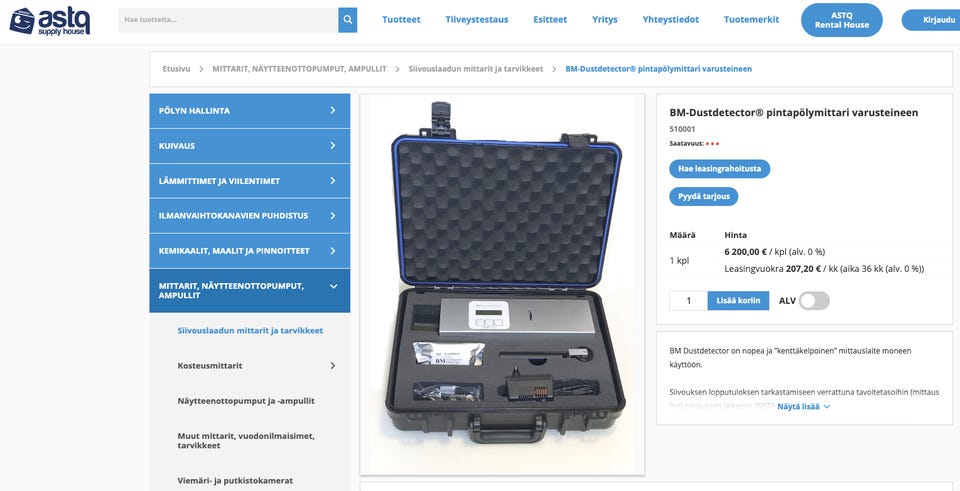Screen dimensions: 960x491
Task: Open Pölyn hallinta category
Action: click(250, 111)
